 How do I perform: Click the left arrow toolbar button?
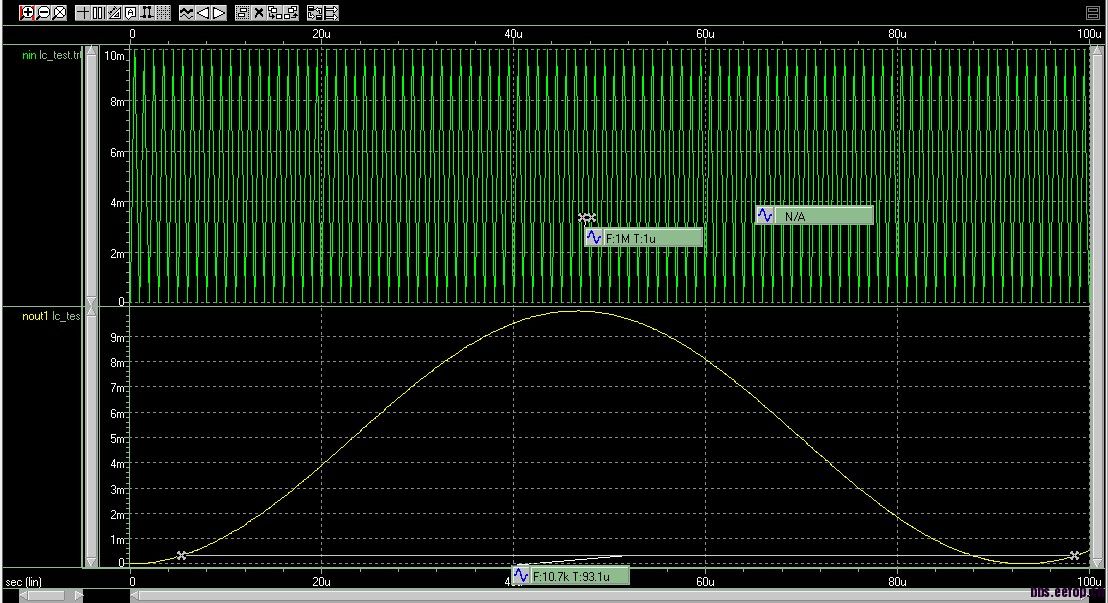click(203, 13)
